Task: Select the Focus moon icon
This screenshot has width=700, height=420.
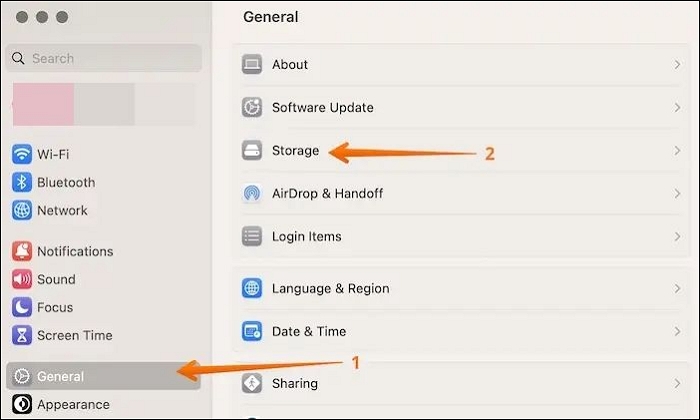Action: [22, 308]
